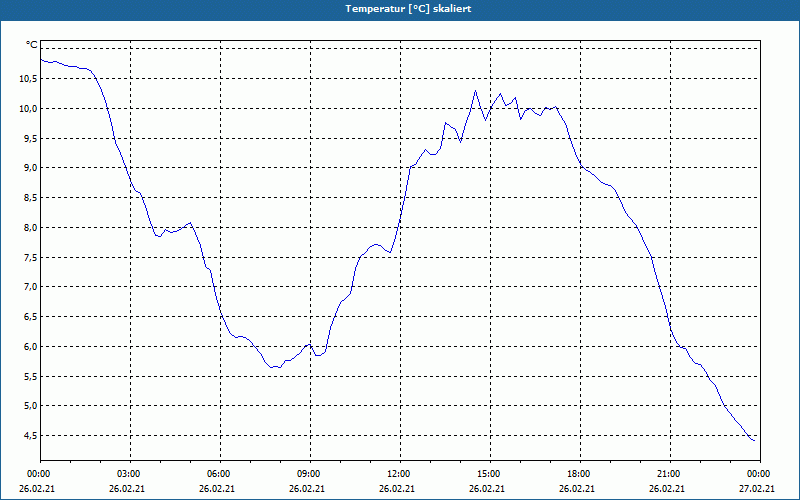Viewport: 800px width, 500px height.
Task: Click the 06:00 time label
Action: click(x=220, y=474)
